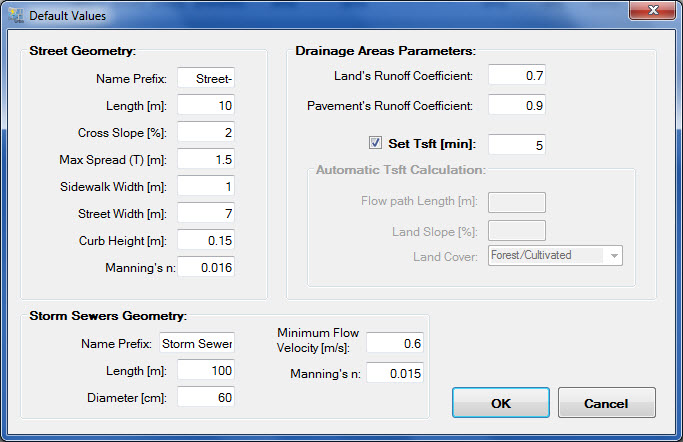Edit the Street Name Prefix field

206,78
